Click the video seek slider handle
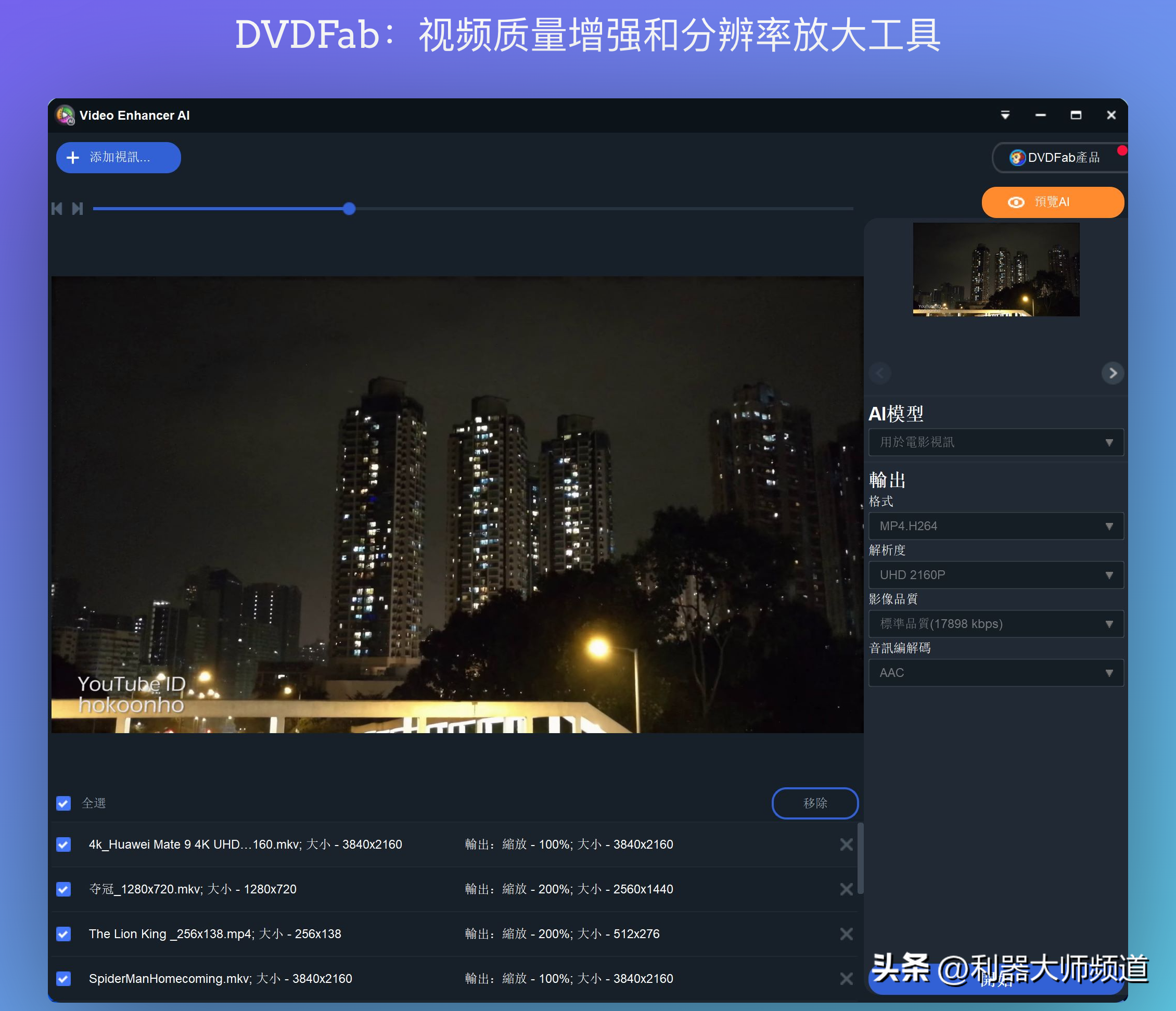The height and width of the screenshot is (1011, 1176). (x=349, y=209)
